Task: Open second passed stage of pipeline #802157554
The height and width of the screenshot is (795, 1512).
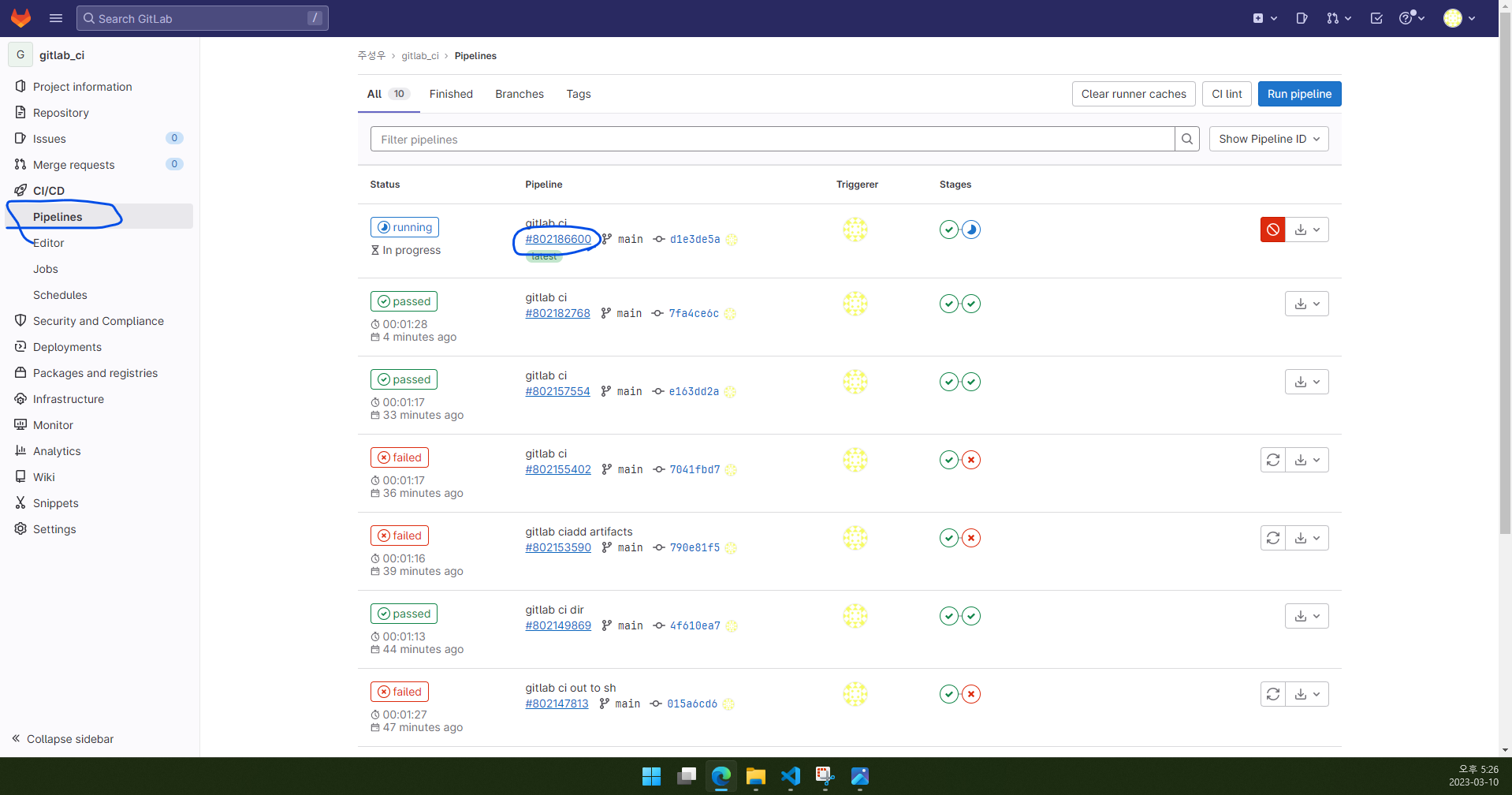Action: click(971, 382)
